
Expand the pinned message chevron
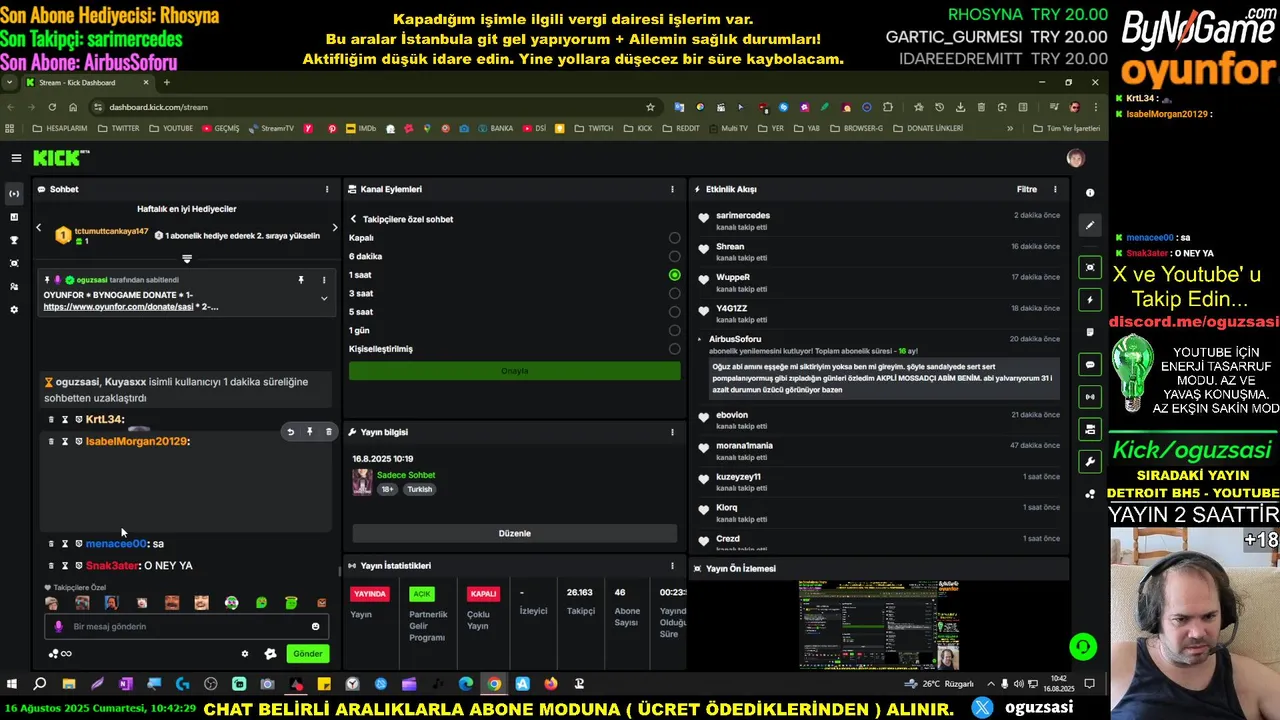point(324,298)
